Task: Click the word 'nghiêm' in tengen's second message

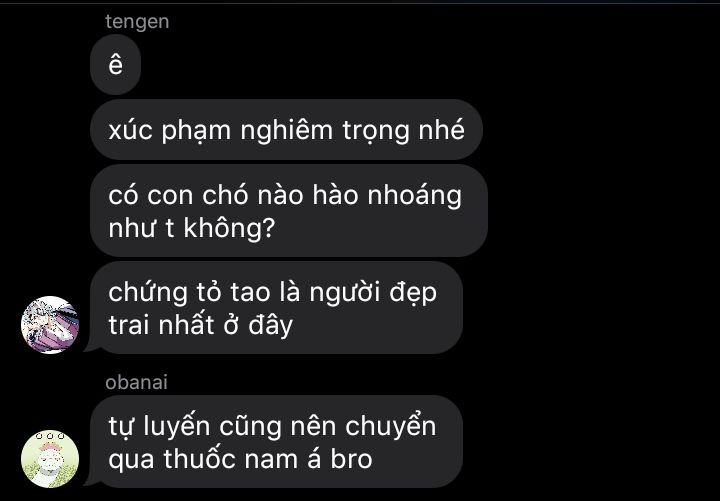Action: pyautogui.click(x=287, y=130)
